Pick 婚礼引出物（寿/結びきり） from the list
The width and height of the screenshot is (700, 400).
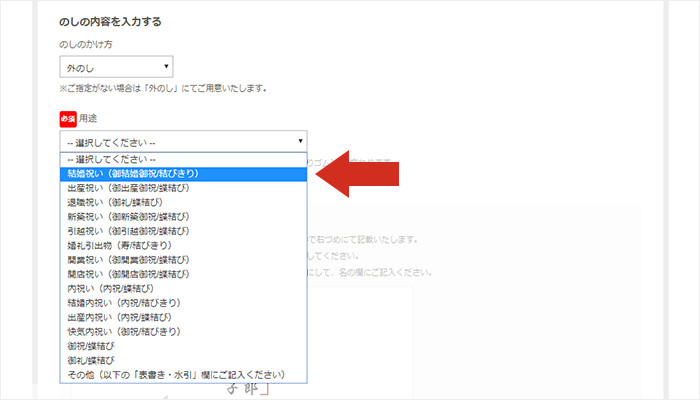(x=183, y=246)
